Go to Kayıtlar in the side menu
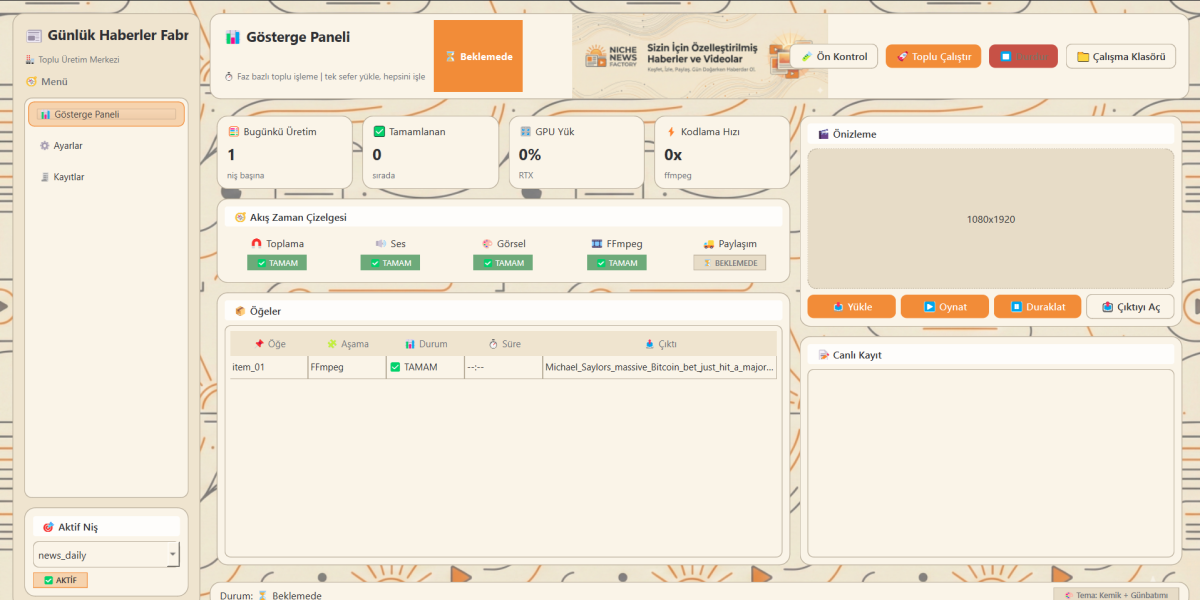1200x600 pixels. click(x=68, y=178)
